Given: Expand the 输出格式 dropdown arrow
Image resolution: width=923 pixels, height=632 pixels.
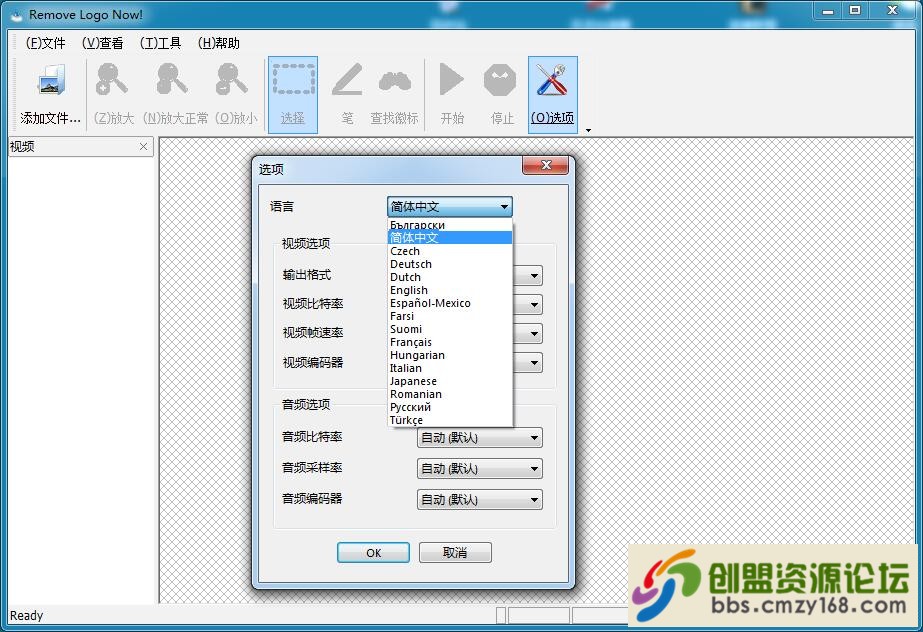Looking at the screenshot, I should [x=534, y=275].
